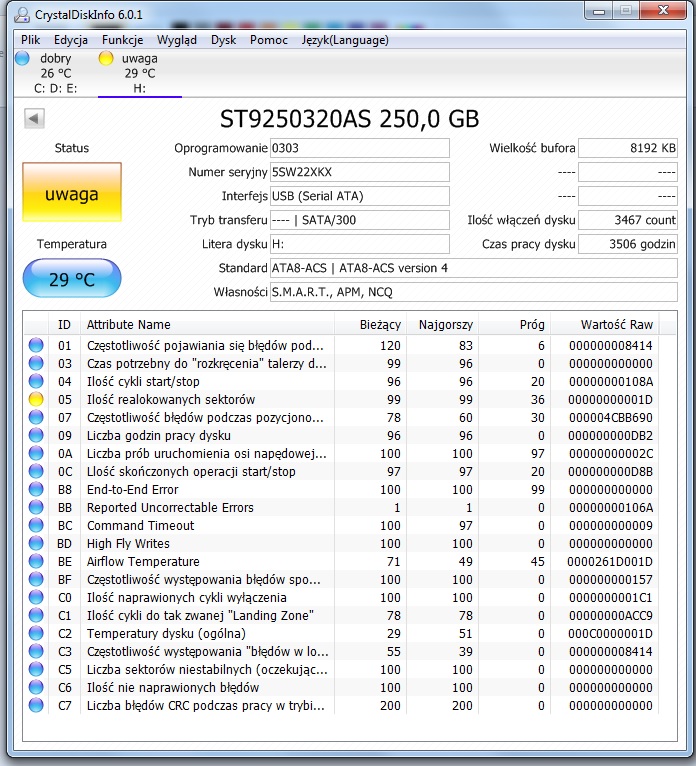Screen dimensions: 696x766
Task: Click the yellow status circle for disk H:
Action: coord(106,58)
